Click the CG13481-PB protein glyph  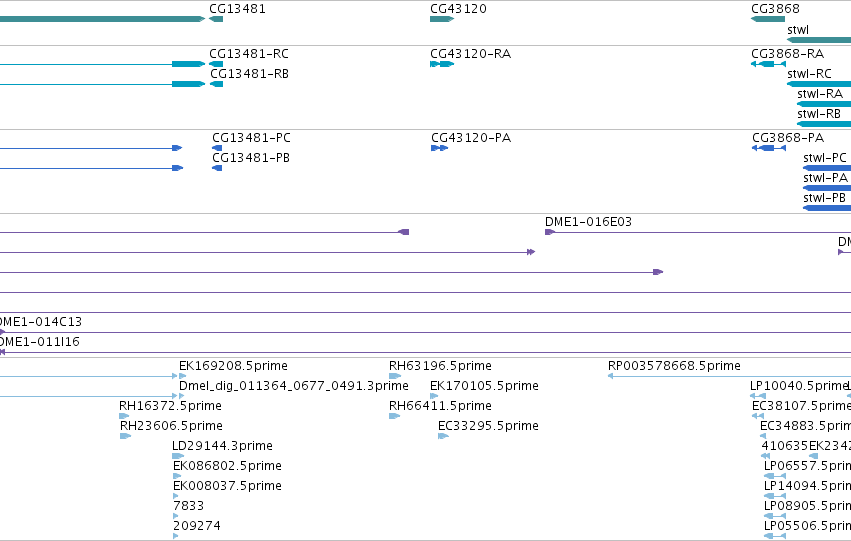click(x=217, y=168)
